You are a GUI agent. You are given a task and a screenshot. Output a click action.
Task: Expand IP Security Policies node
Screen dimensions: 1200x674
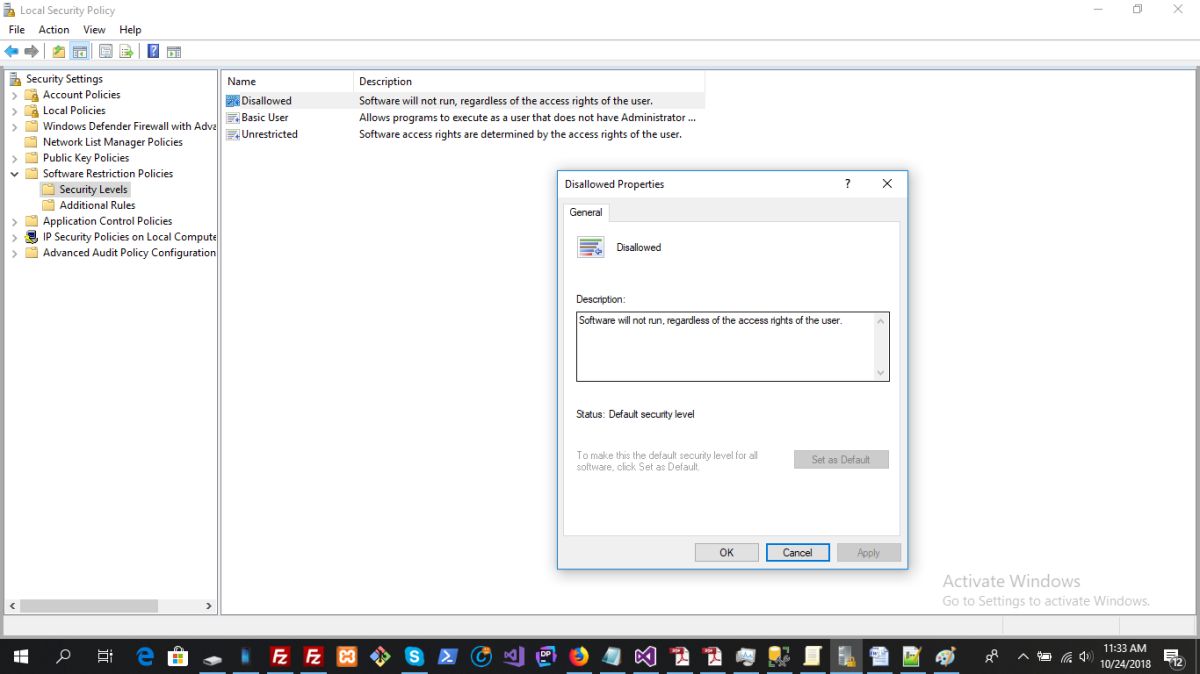coord(15,237)
